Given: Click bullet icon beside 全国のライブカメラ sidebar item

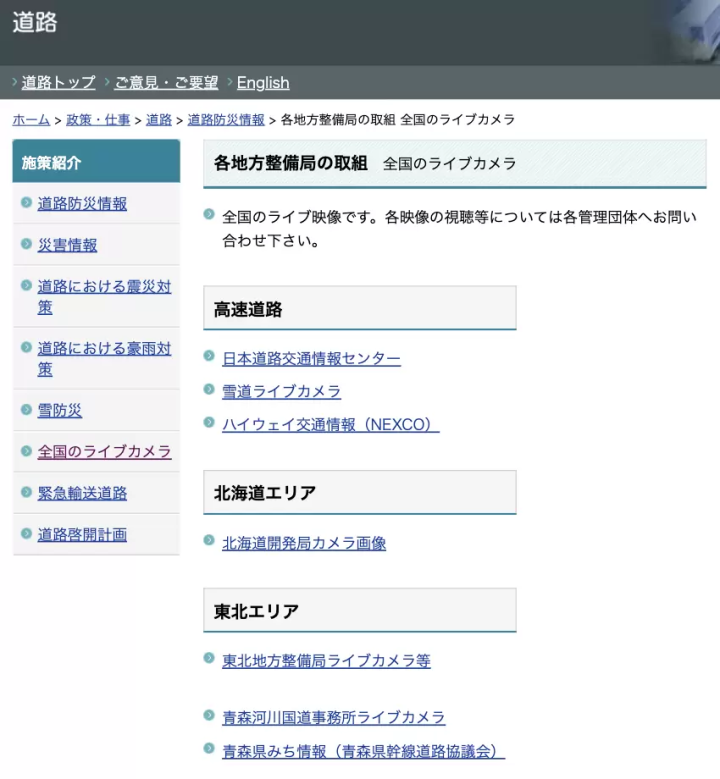Looking at the screenshot, I should 26,450.
